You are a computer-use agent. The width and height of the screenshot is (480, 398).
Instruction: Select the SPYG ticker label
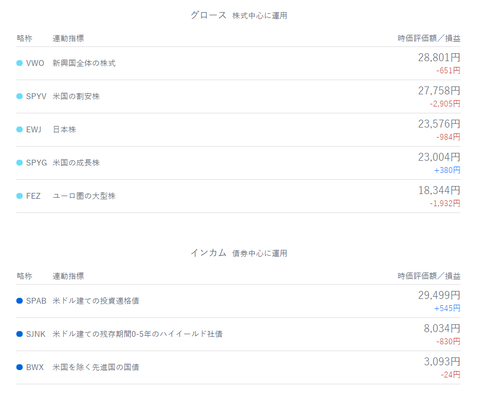(36, 163)
